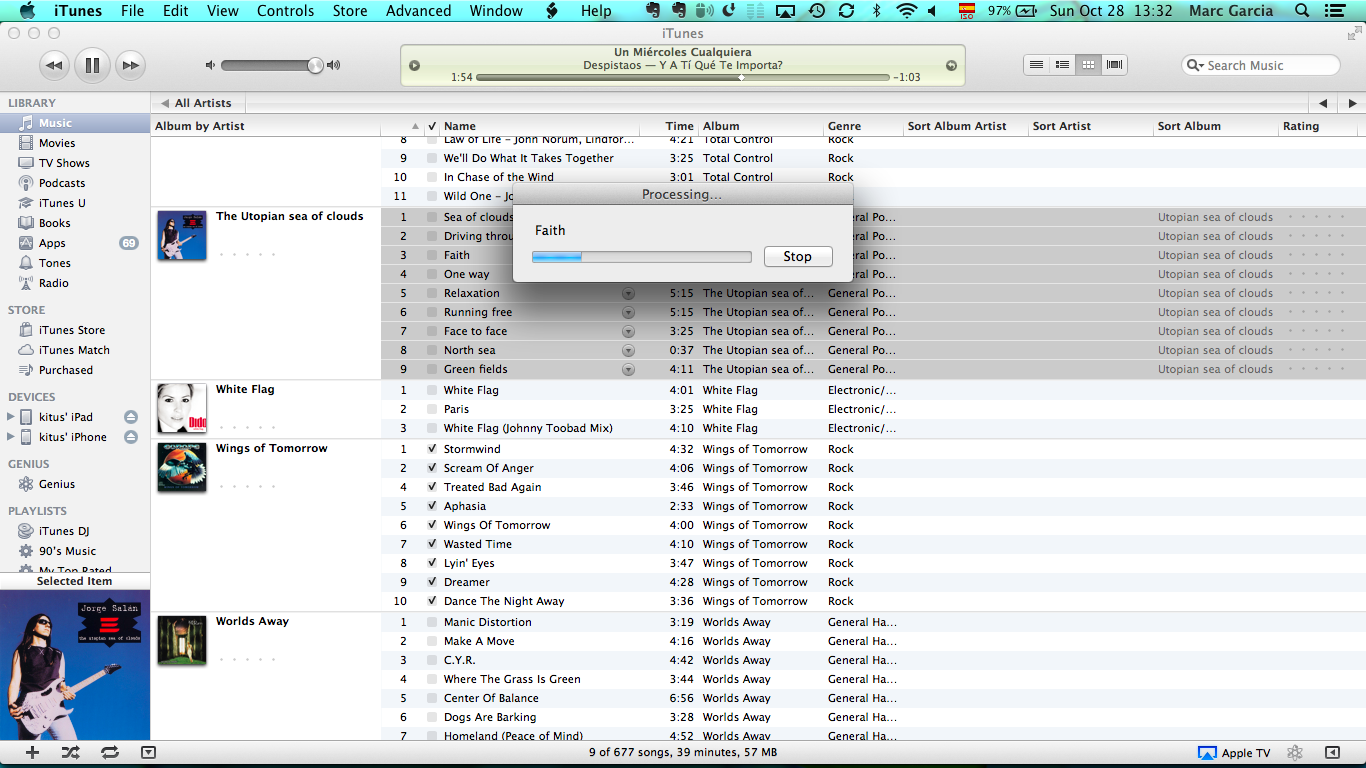Screen dimensions: 1366x768
Task: Open iTunes U in the sidebar
Action: pyautogui.click(x=61, y=203)
